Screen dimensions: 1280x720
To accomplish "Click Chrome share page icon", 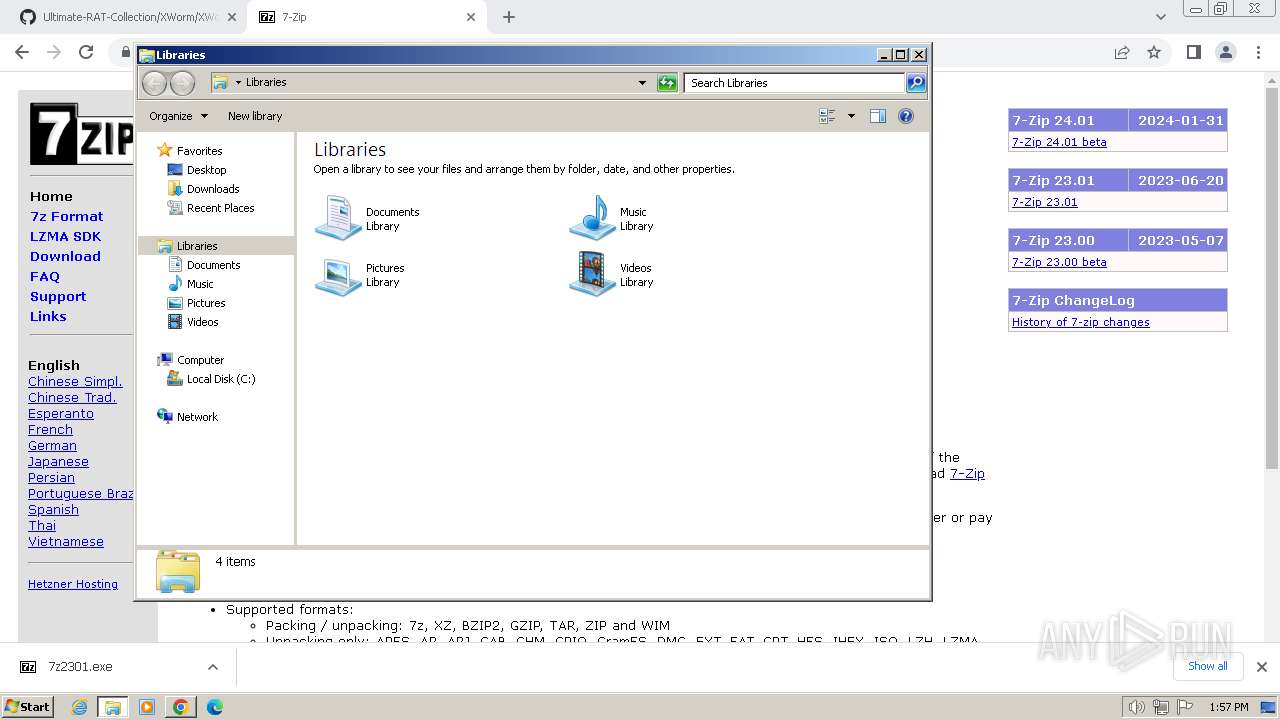I will click(1122, 52).
